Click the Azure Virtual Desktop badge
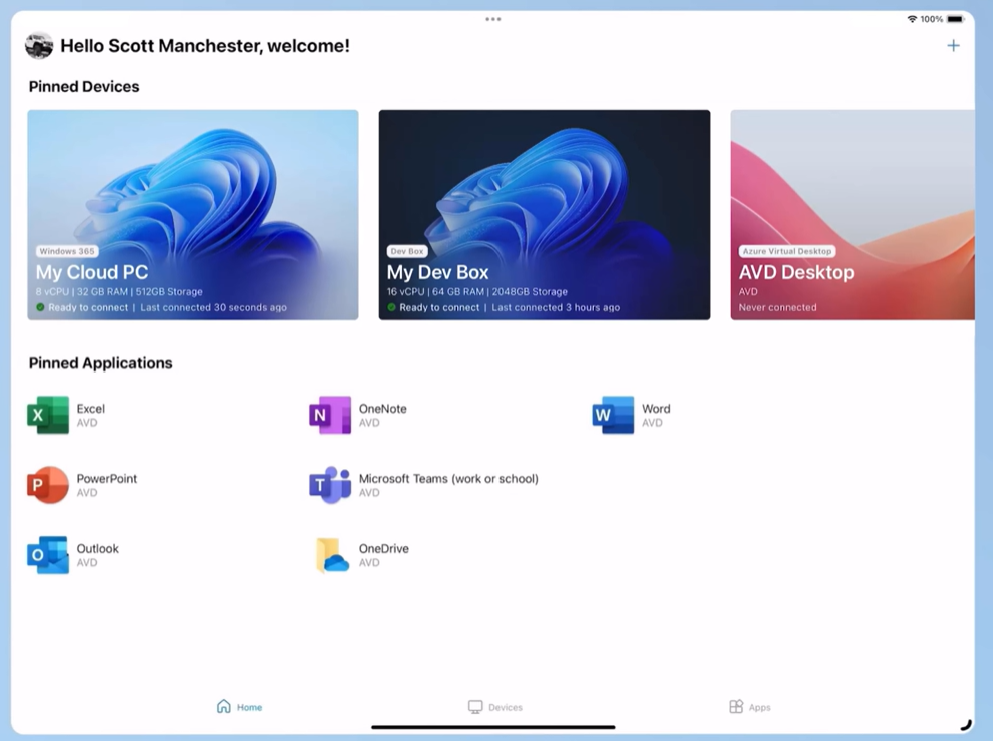 (787, 251)
